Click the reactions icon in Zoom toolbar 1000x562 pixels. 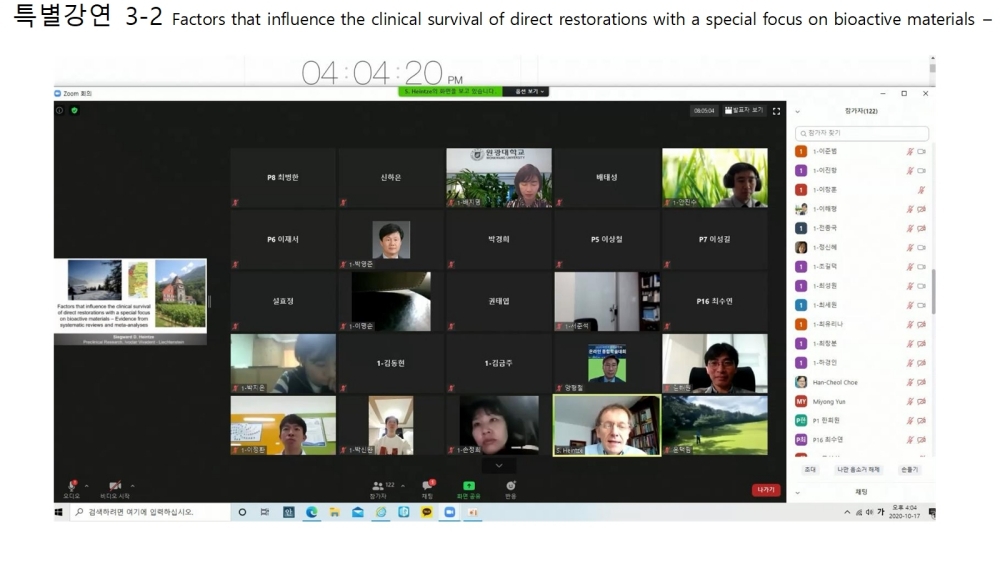[x=510, y=486]
